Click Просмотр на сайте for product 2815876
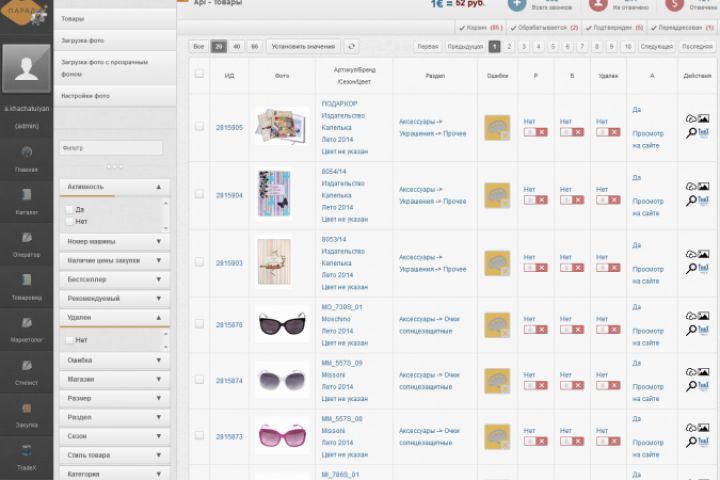The height and width of the screenshot is (480, 720). tap(647, 337)
